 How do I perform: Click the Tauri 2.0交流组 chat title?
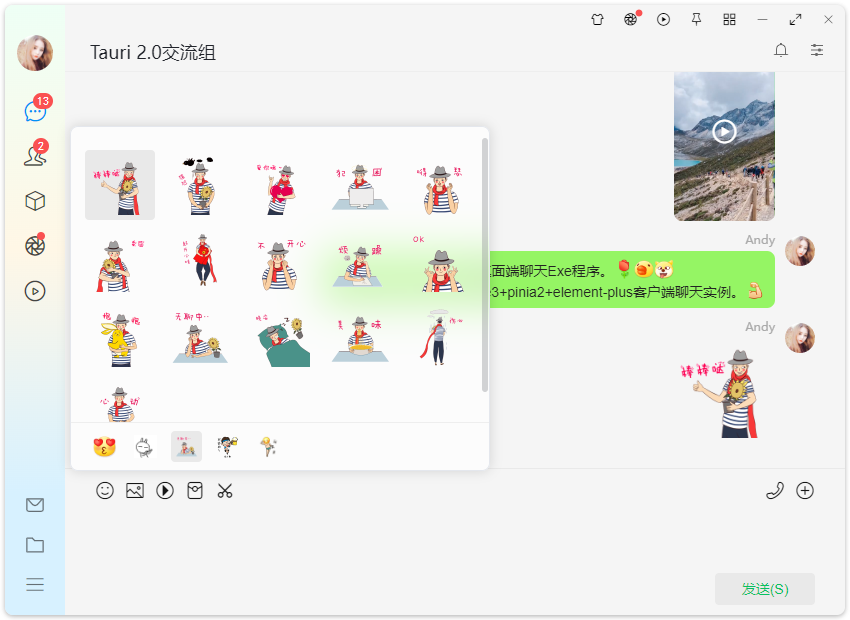pyautogui.click(x=153, y=53)
